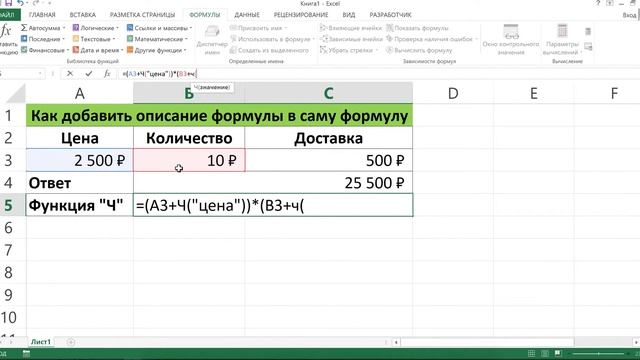Expand Использовать в формуле dropdown
This screenshot has width=640, height=360.
(313, 39)
